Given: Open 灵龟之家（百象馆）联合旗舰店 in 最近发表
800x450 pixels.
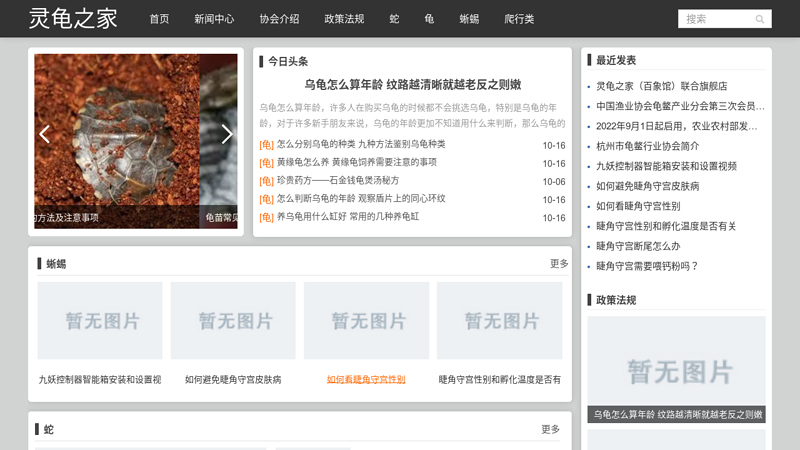Looking at the screenshot, I should [x=662, y=86].
